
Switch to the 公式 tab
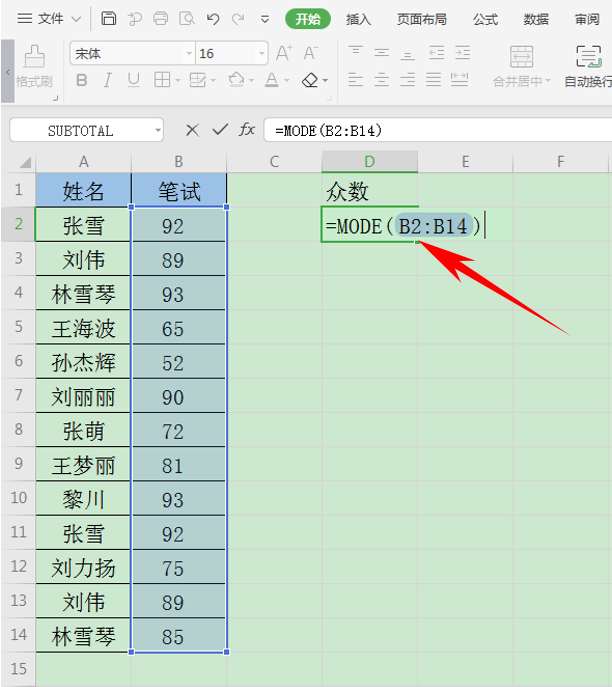point(485,19)
